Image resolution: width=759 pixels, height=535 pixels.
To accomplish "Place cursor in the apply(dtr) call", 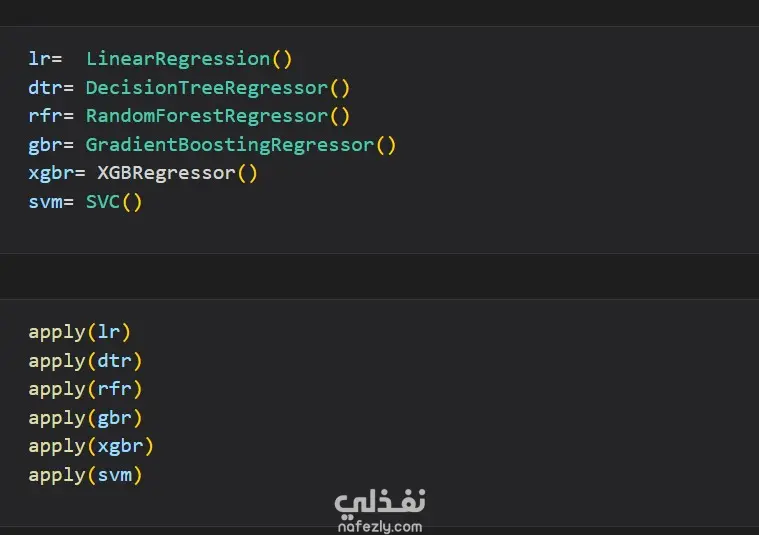I will (x=85, y=360).
